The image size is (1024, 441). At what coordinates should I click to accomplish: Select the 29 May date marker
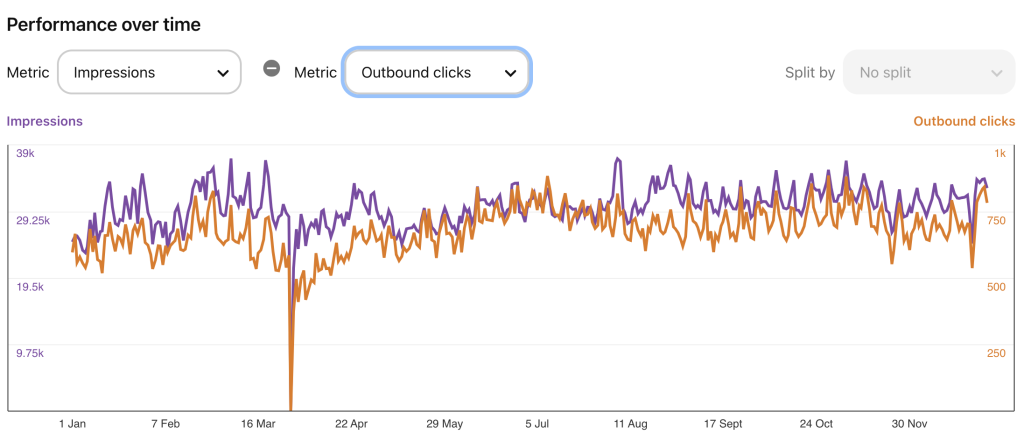pyautogui.click(x=443, y=424)
